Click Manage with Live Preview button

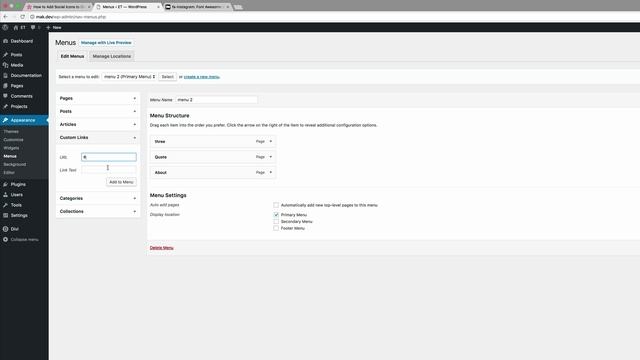pyautogui.click(x=106, y=42)
